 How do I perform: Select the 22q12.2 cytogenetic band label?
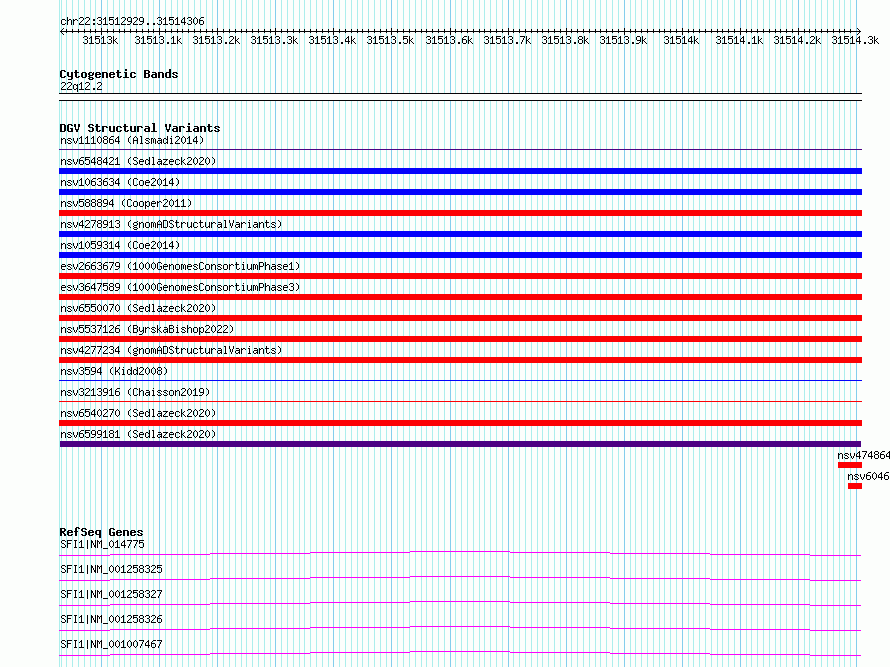click(81, 86)
